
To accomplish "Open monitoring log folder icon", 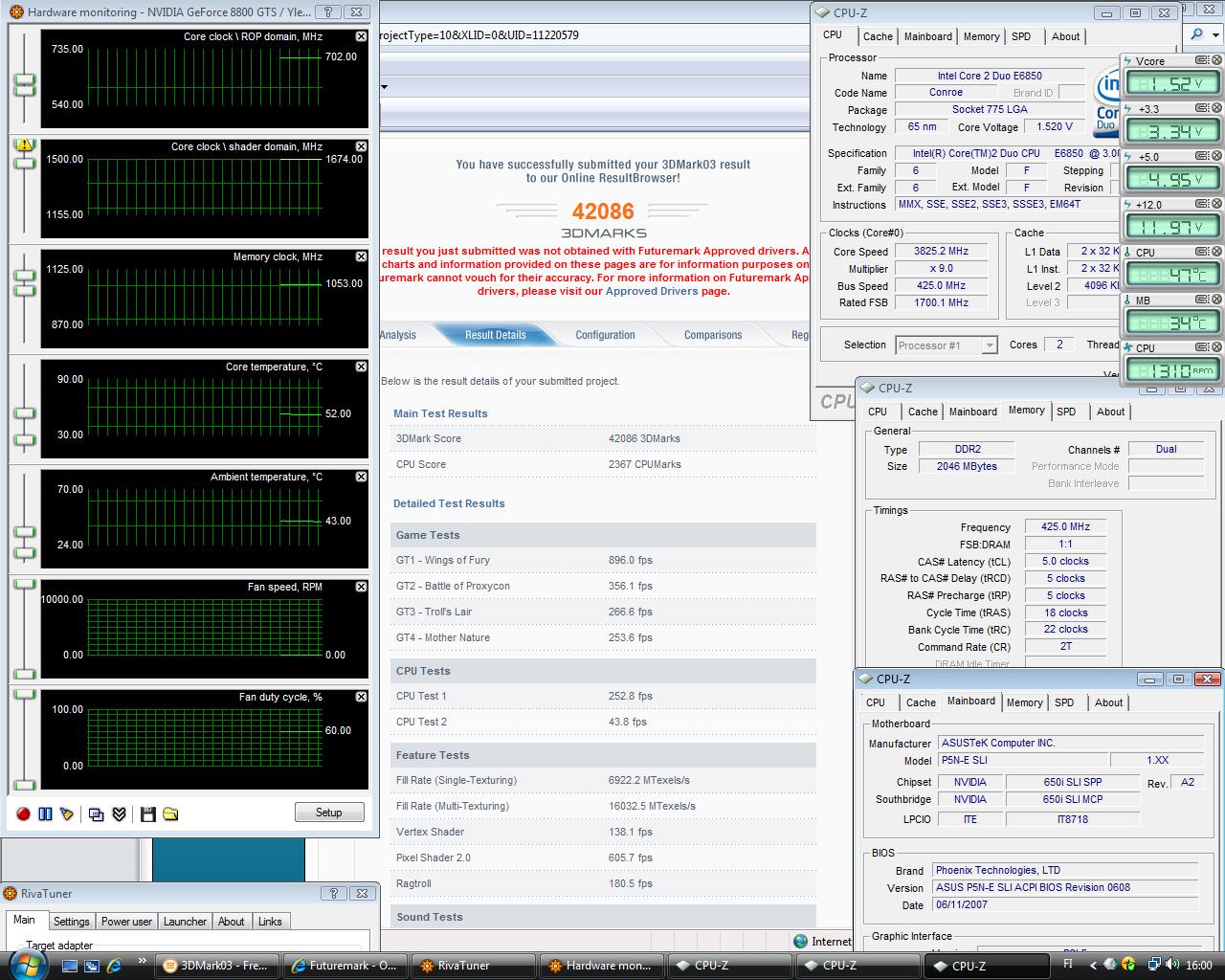I will click(x=170, y=813).
